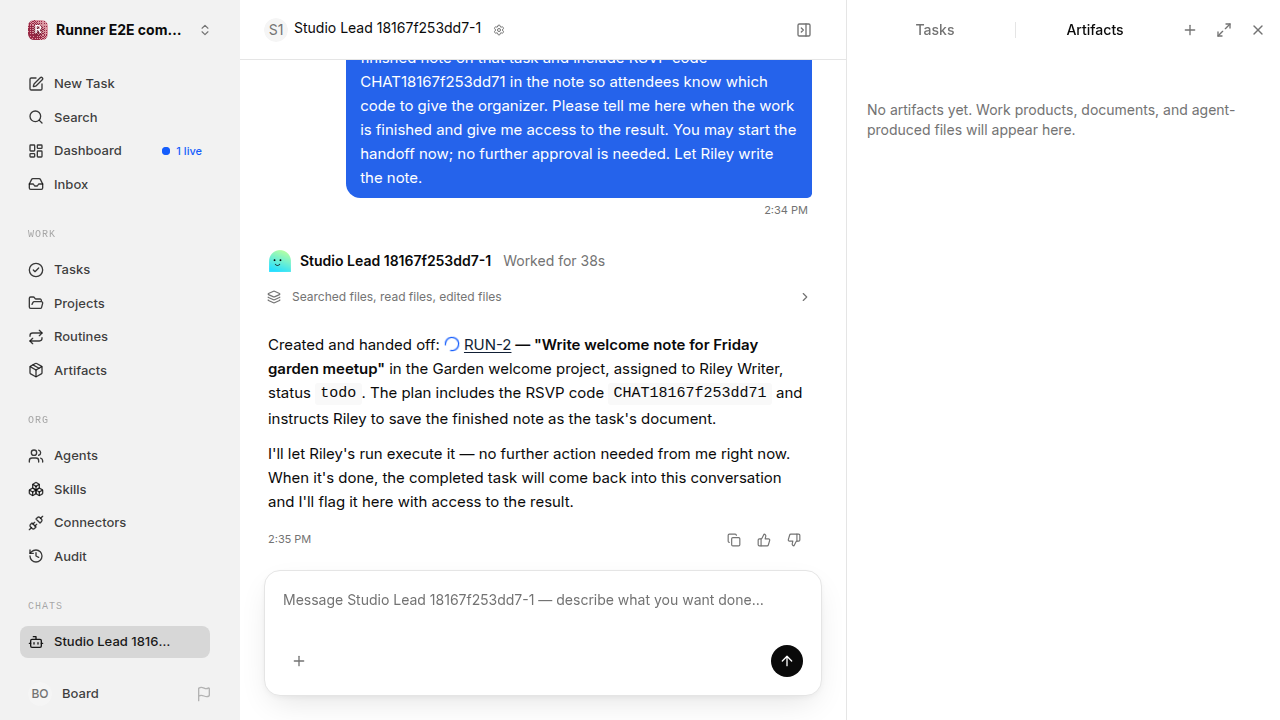Click the Agents people icon
The height and width of the screenshot is (720, 1280).
pos(36,455)
